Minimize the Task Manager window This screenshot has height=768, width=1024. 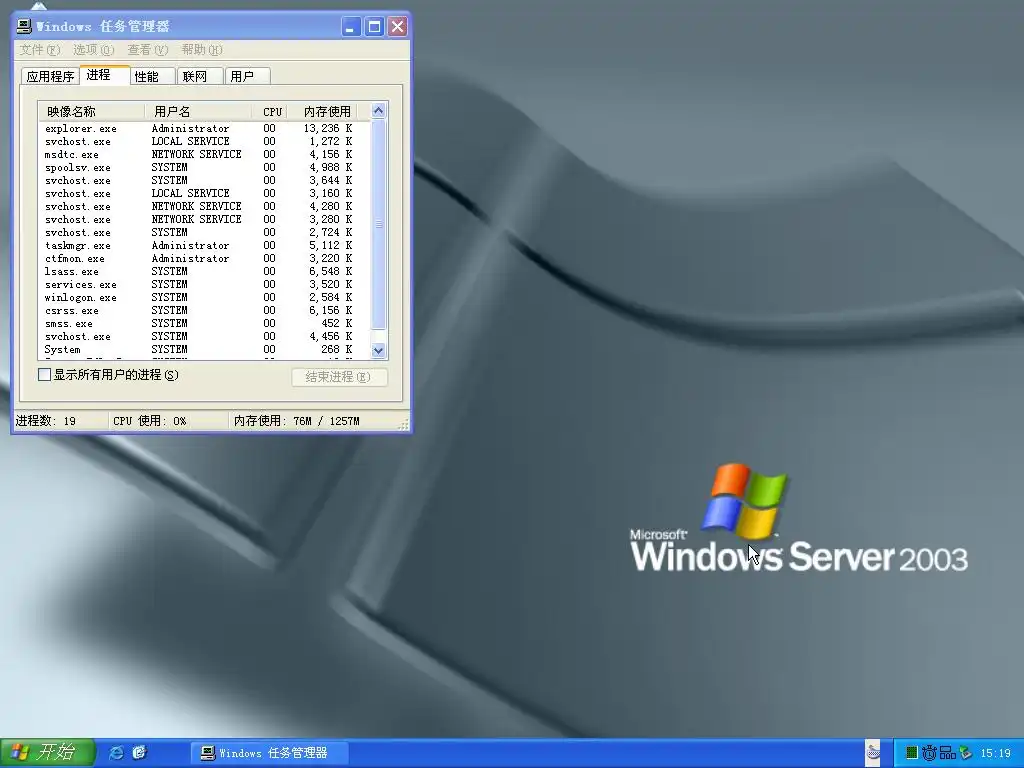click(351, 27)
